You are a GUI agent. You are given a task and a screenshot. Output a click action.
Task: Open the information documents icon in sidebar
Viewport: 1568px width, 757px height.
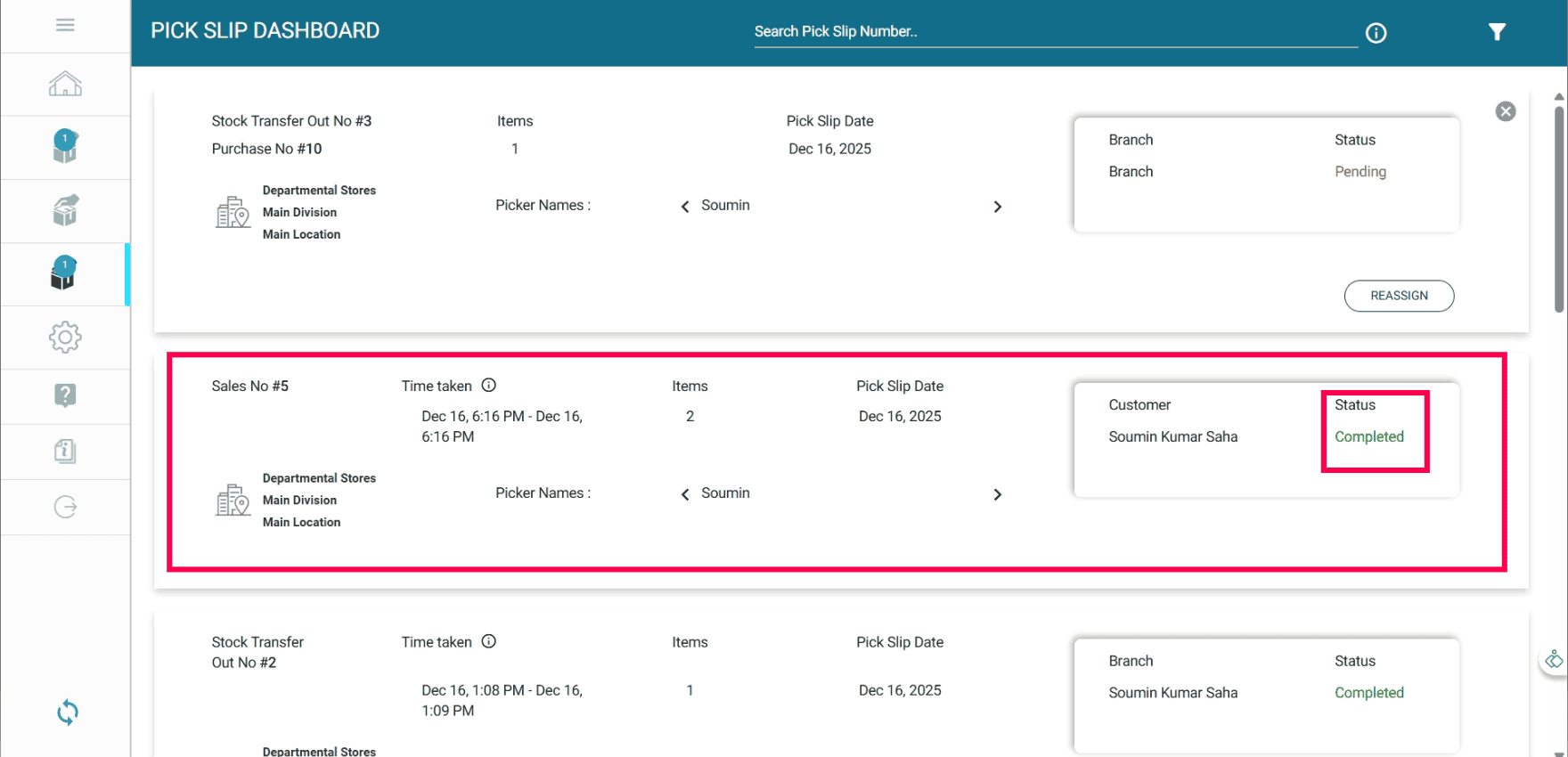coord(65,451)
